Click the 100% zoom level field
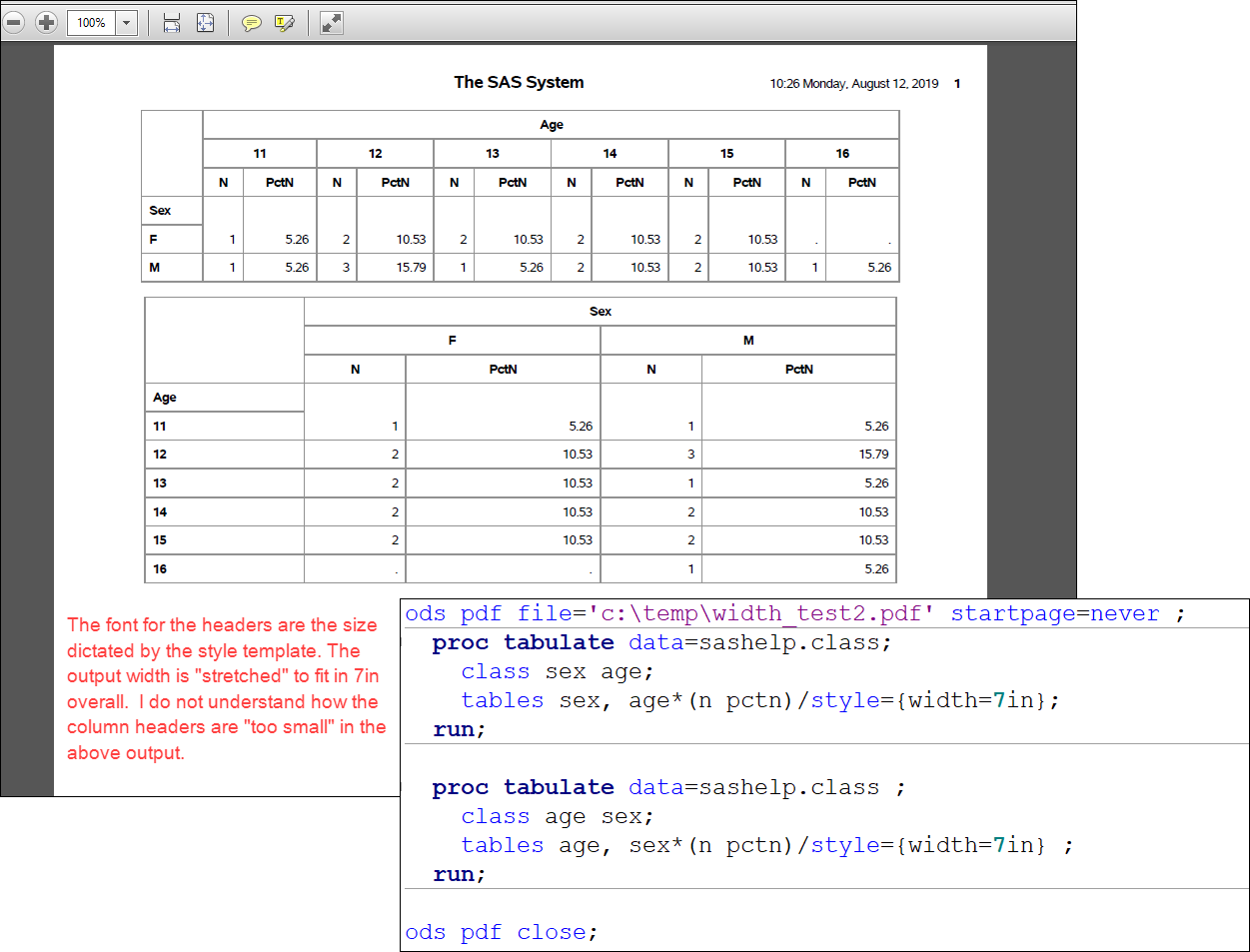Screen dimensions: 1250x952 coord(93,22)
